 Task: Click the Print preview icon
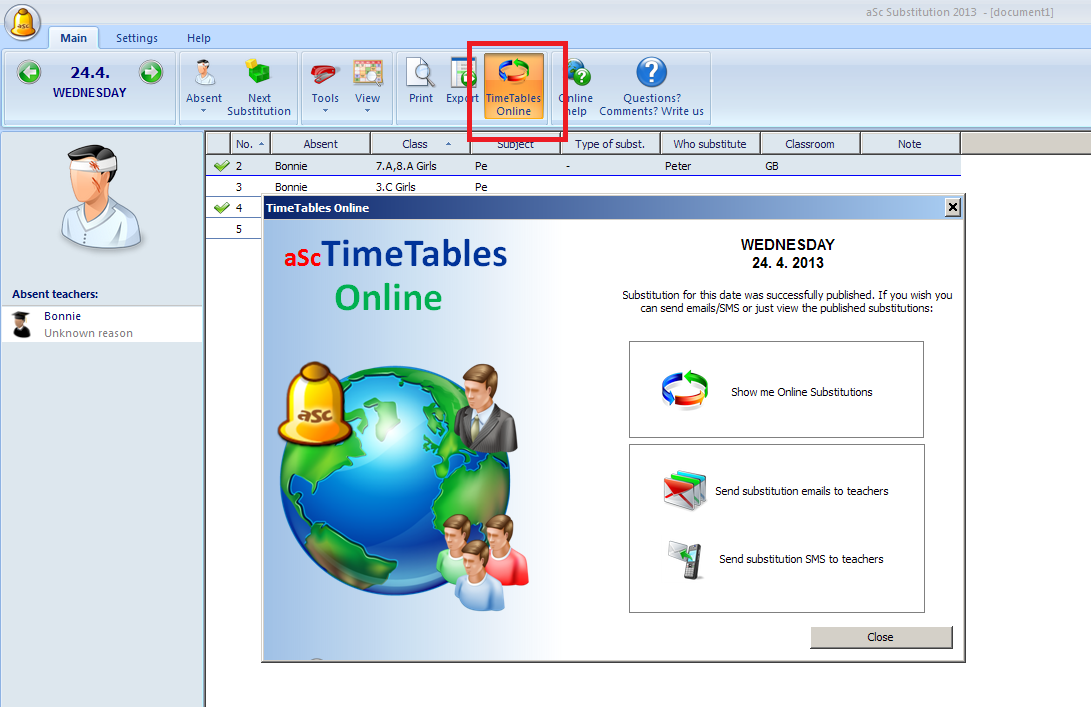click(421, 72)
